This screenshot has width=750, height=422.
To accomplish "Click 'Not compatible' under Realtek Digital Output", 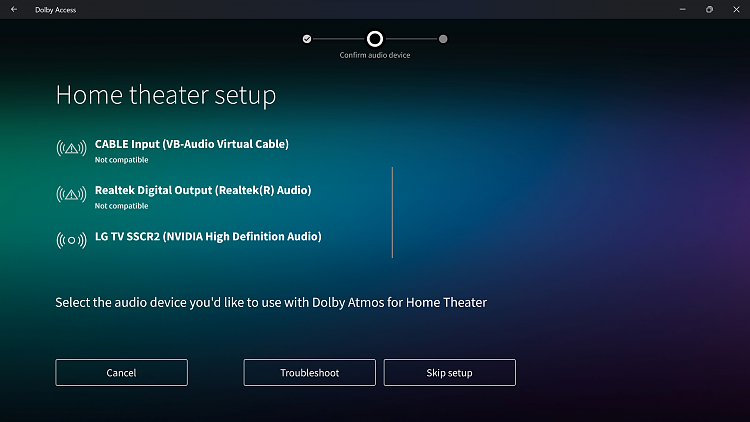I will coord(121,206).
